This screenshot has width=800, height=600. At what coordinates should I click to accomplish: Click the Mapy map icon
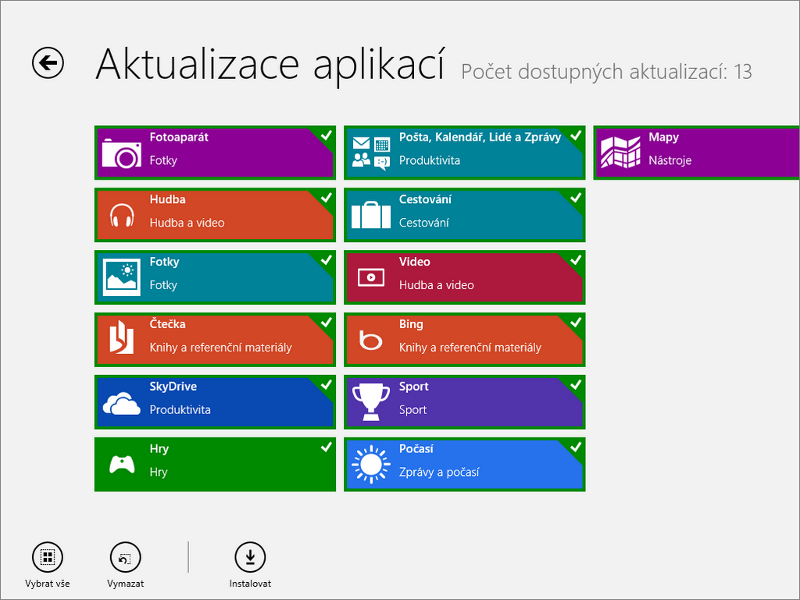[620, 153]
